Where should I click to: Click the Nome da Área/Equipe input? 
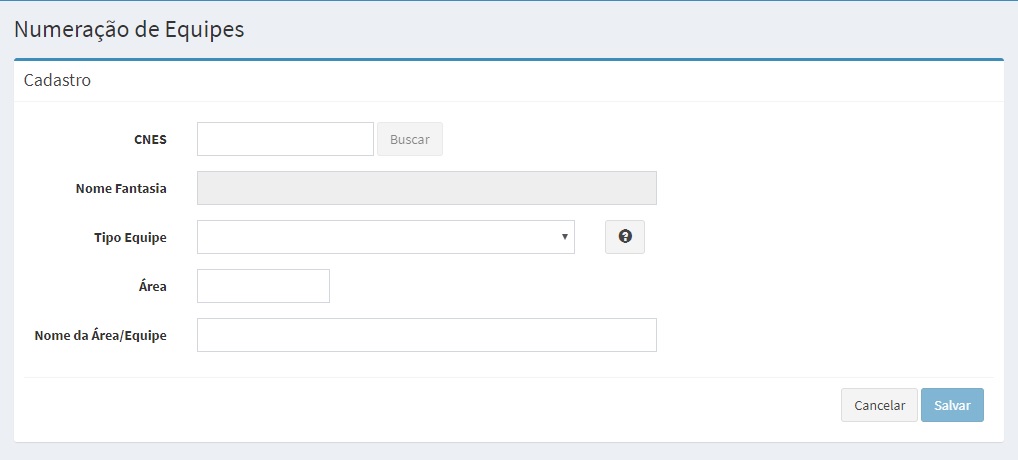tap(426, 335)
